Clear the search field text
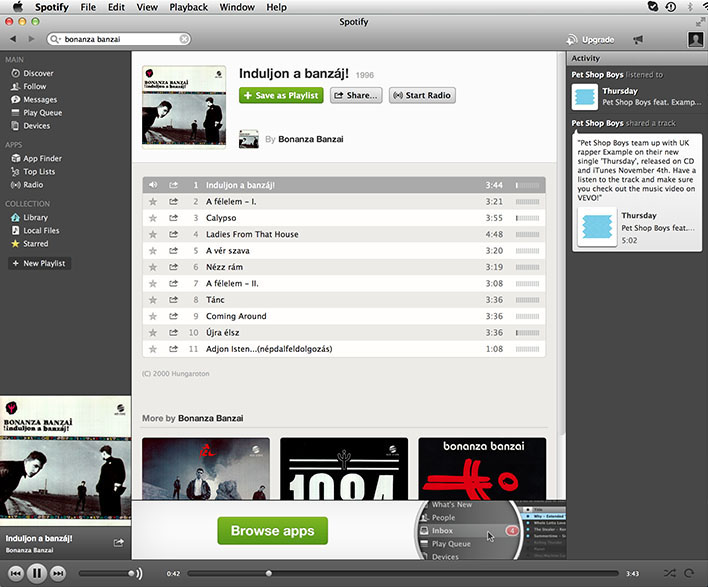This screenshot has height=587, width=708. click(x=184, y=39)
